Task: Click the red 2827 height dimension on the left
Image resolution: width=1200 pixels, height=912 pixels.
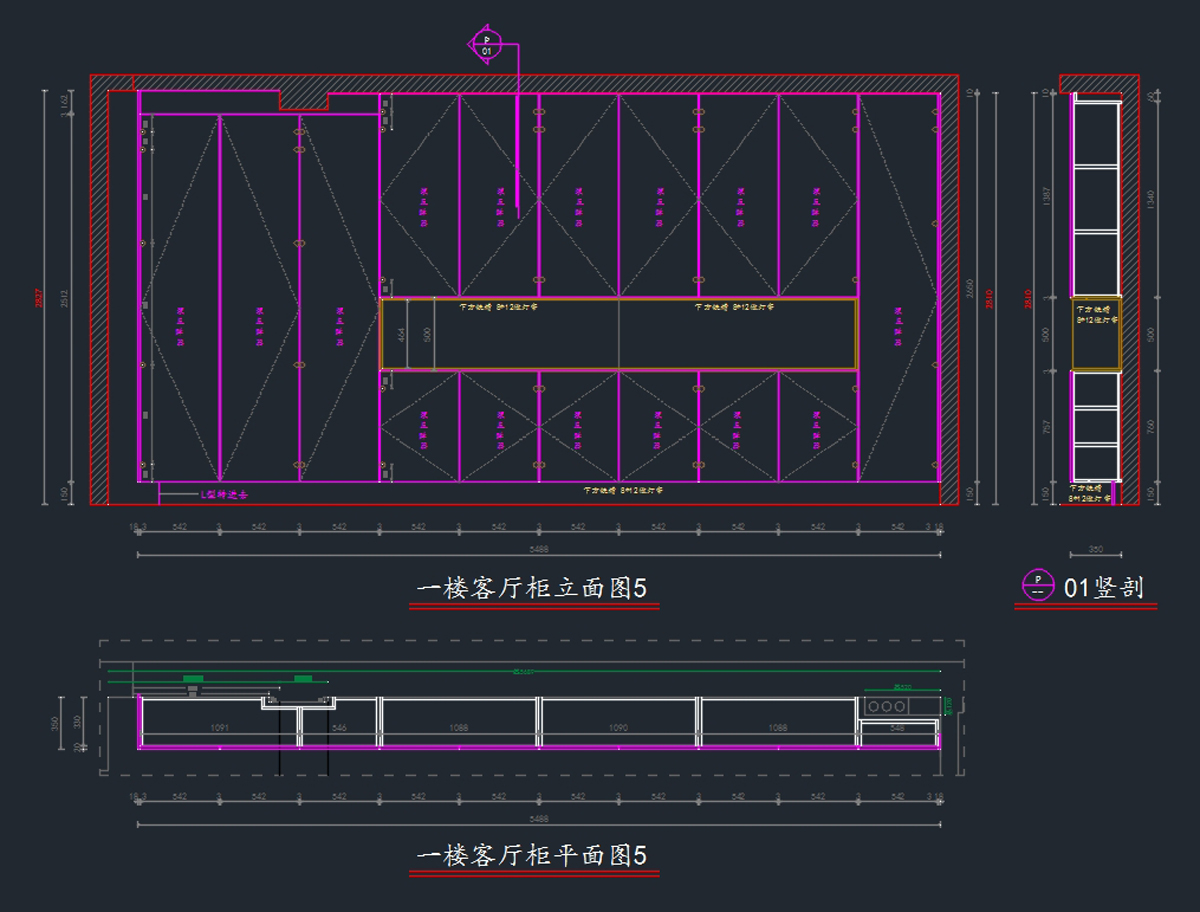Action: (x=40, y=297)
